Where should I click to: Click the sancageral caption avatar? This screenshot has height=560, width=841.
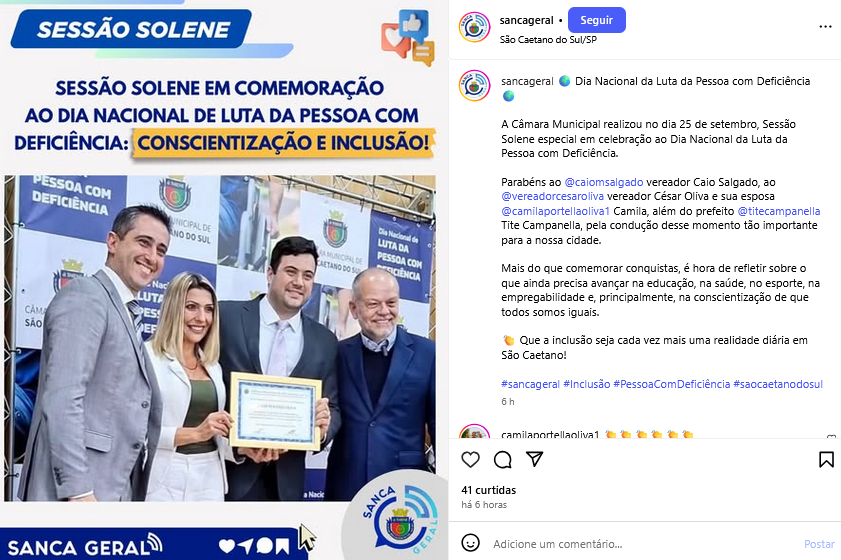[x=475, y=85]
